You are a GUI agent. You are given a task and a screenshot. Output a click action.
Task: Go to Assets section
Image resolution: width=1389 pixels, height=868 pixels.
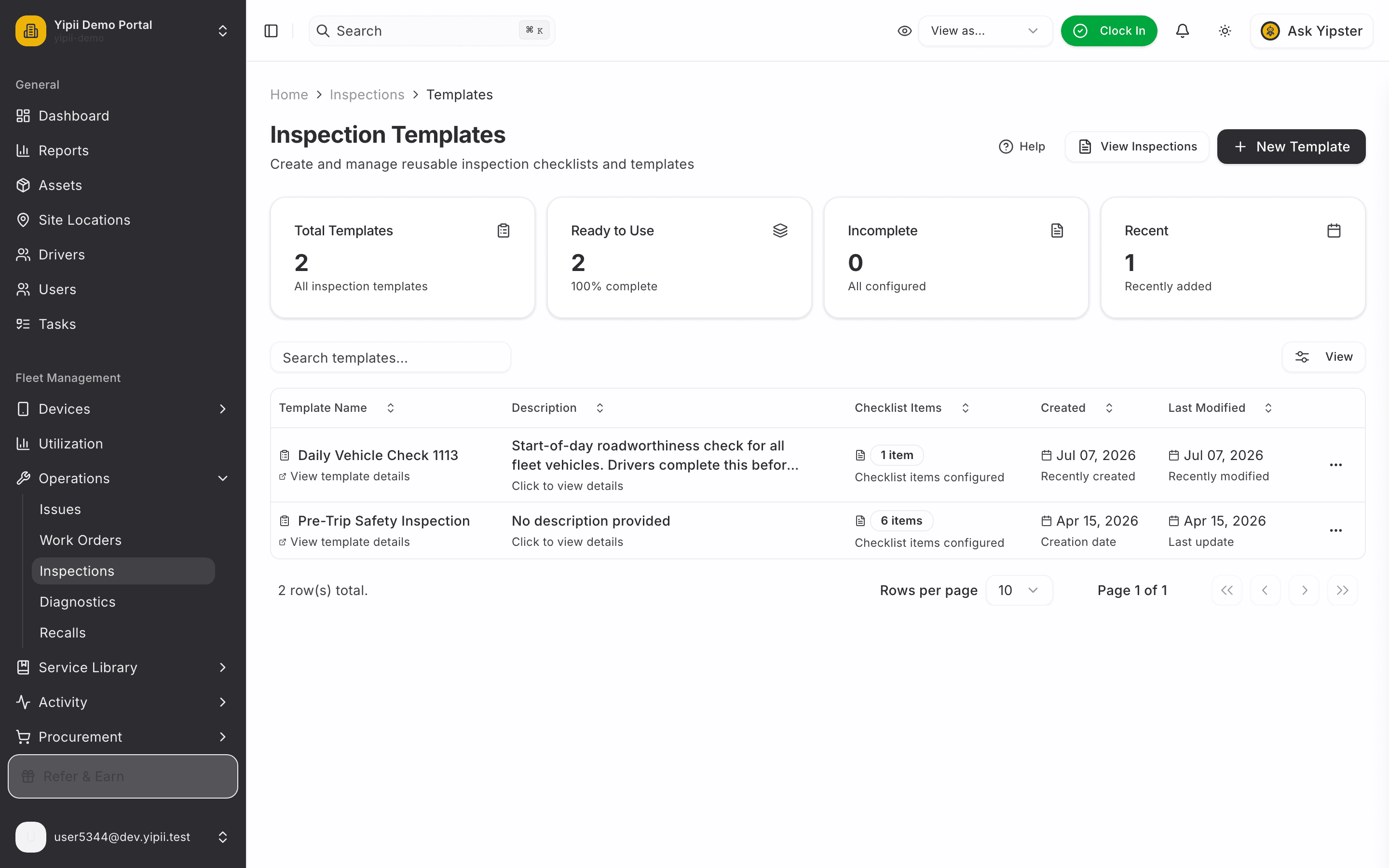tap(123, 186)
